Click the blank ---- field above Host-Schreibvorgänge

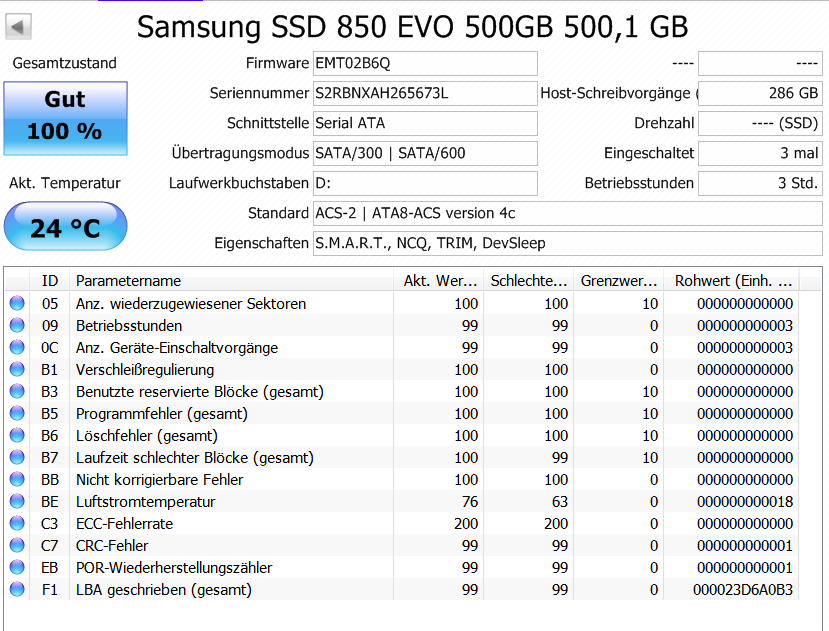click(760, 63)
